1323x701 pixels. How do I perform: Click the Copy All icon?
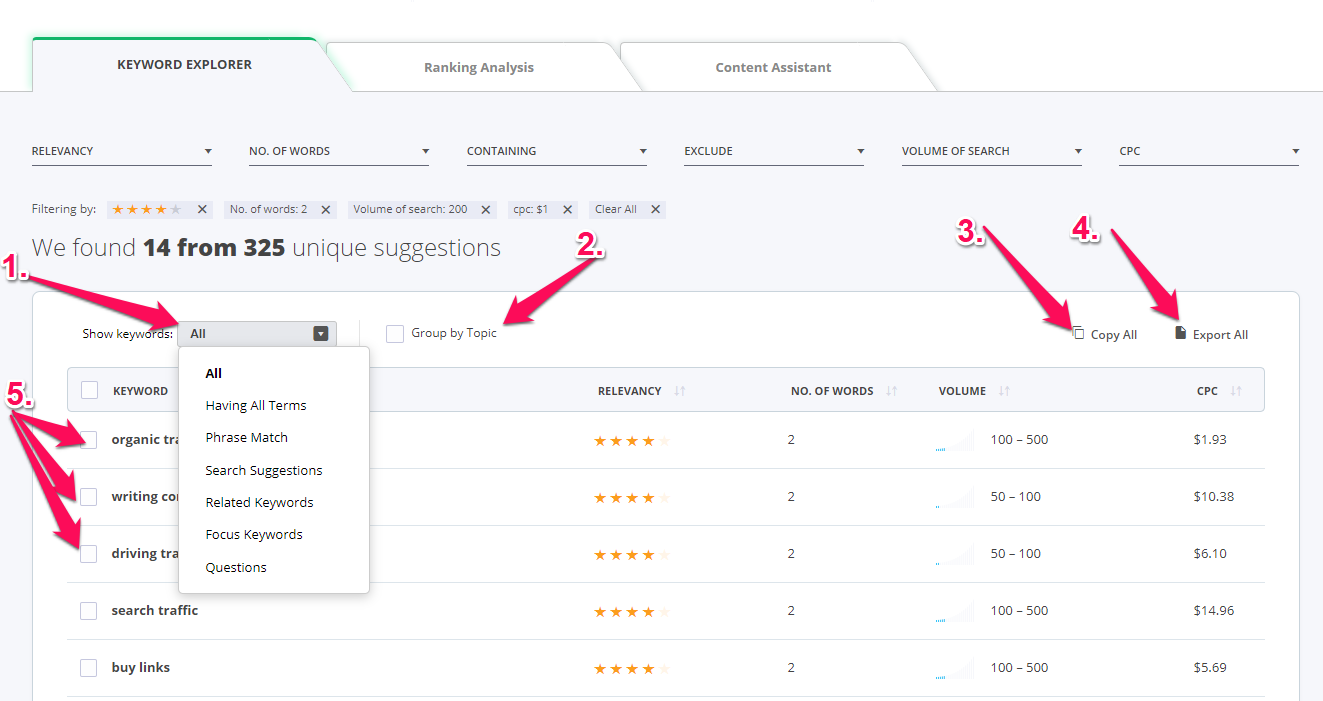[1078, 333]
